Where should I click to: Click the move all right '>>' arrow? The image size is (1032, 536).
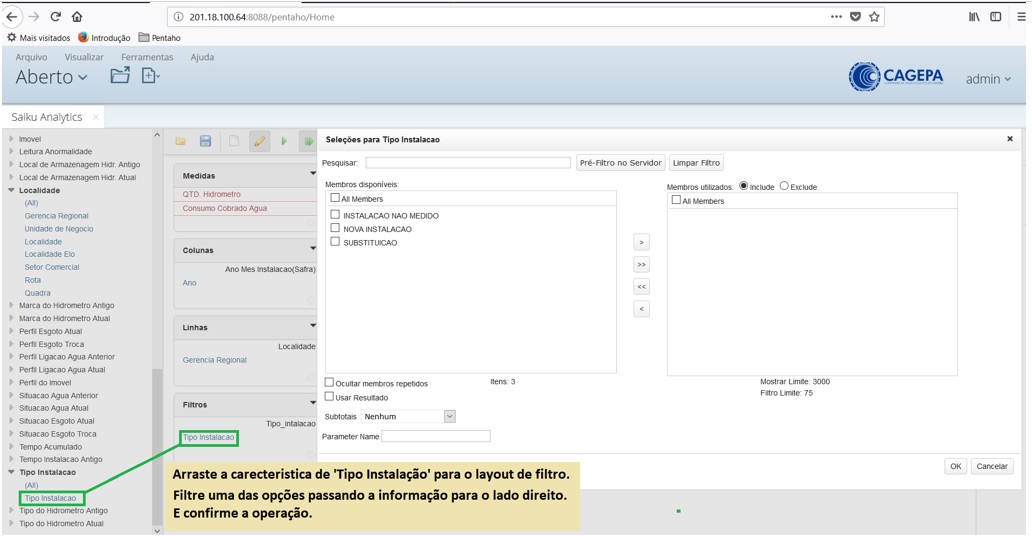tap(642, 264)
